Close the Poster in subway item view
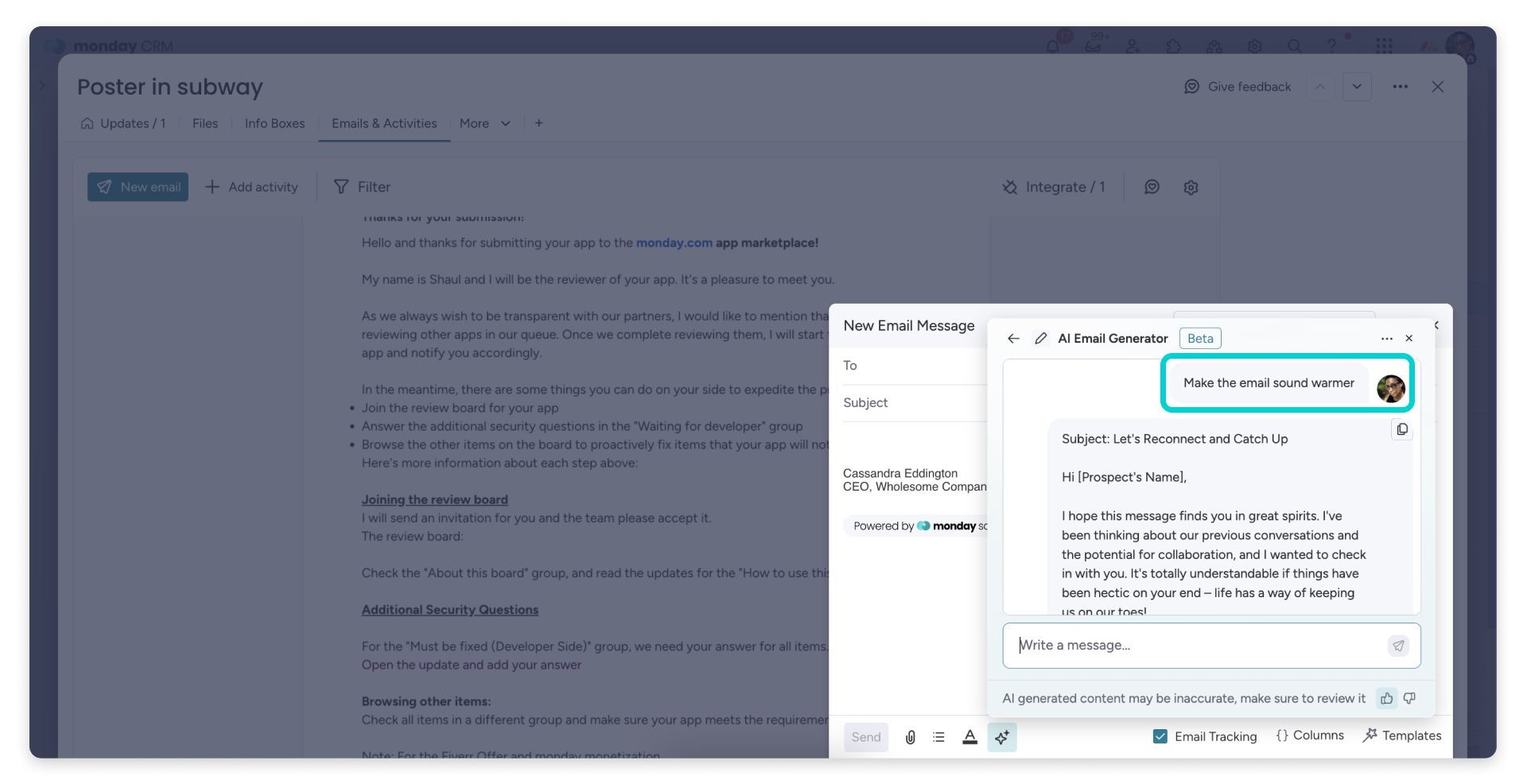Screen dimensions: 1527x784 (1438, 87)
